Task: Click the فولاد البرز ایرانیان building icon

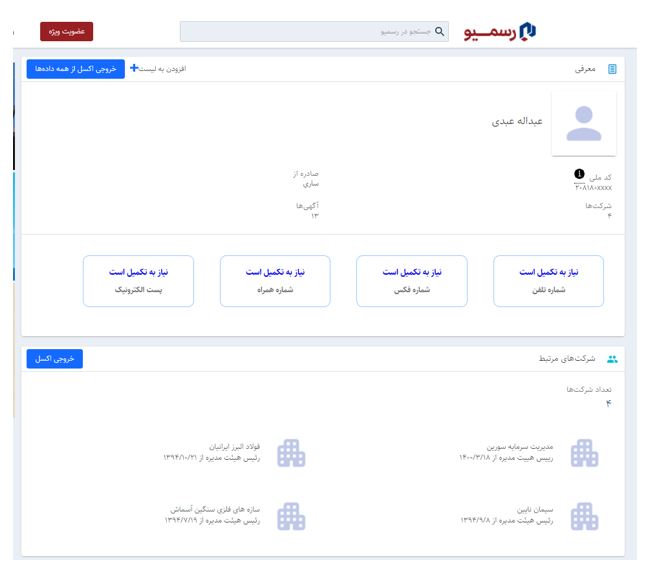Action: click(x=290, y=453)
